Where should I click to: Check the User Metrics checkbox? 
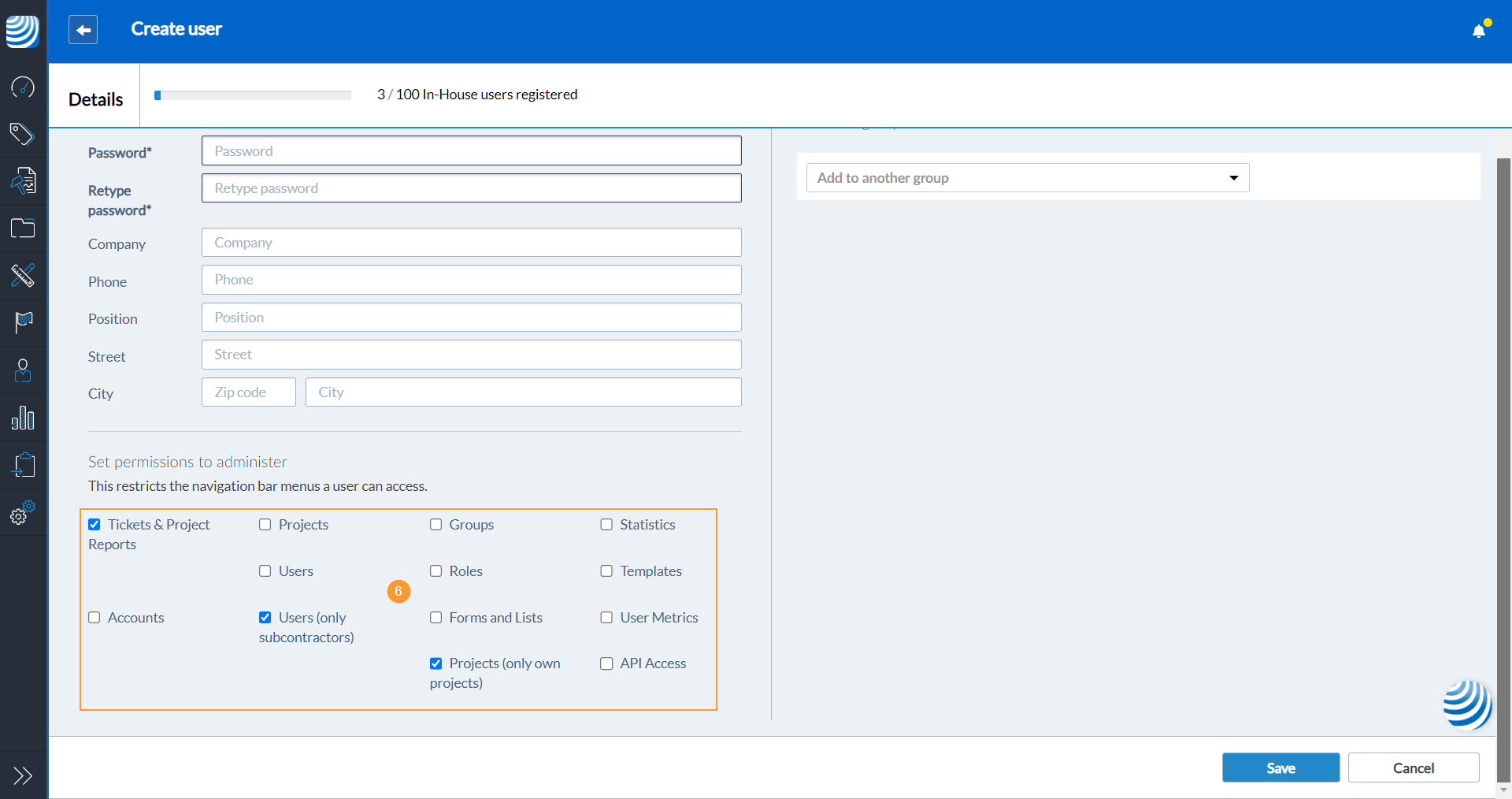tap(606, 618)
